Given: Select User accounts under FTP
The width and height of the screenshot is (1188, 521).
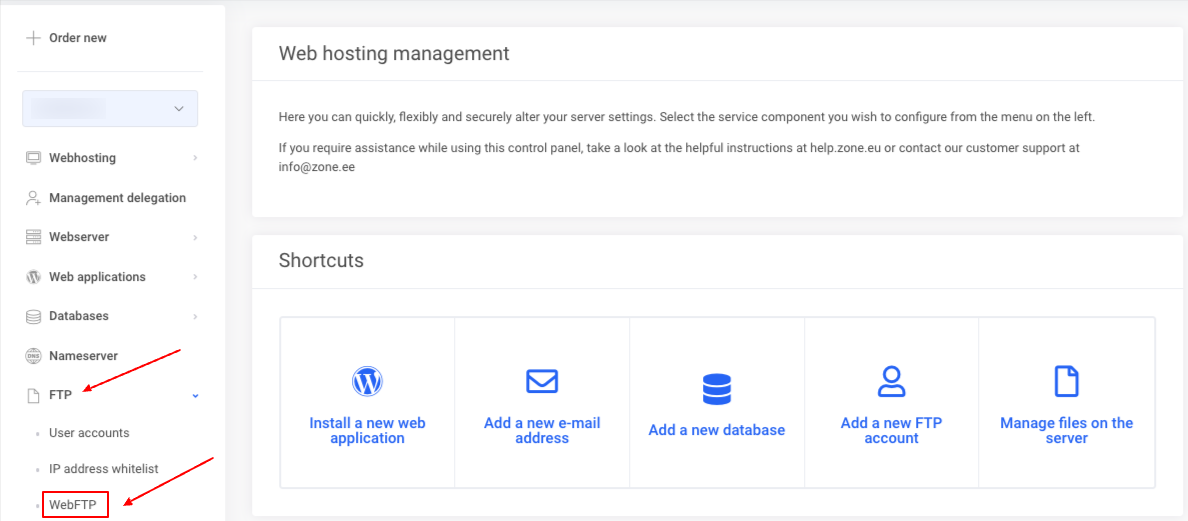Looking at the screenshot, I should (x=89, y=433).
